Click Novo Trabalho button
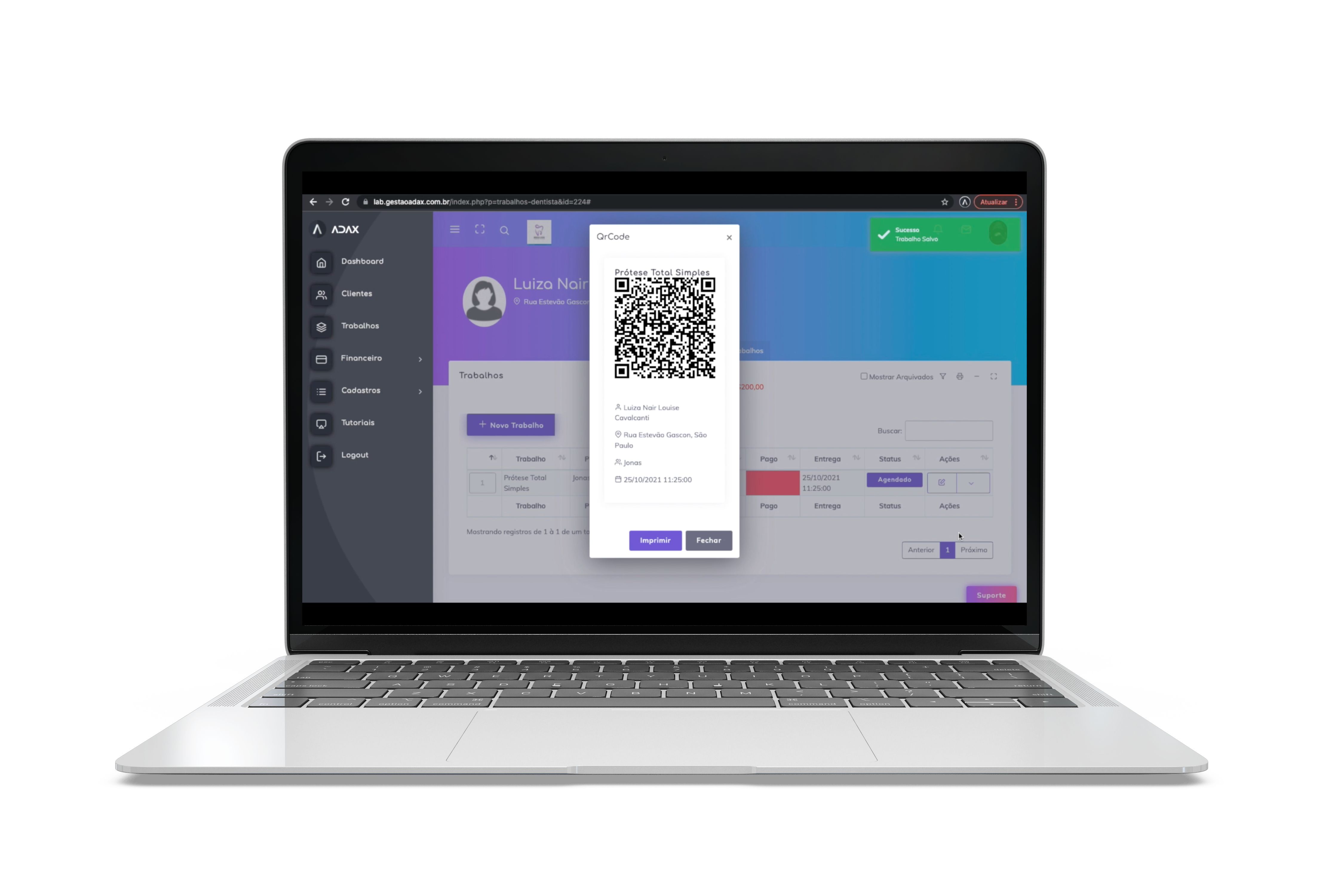The width and height of the screenshot is (1344, 896). tap(511, 424)
